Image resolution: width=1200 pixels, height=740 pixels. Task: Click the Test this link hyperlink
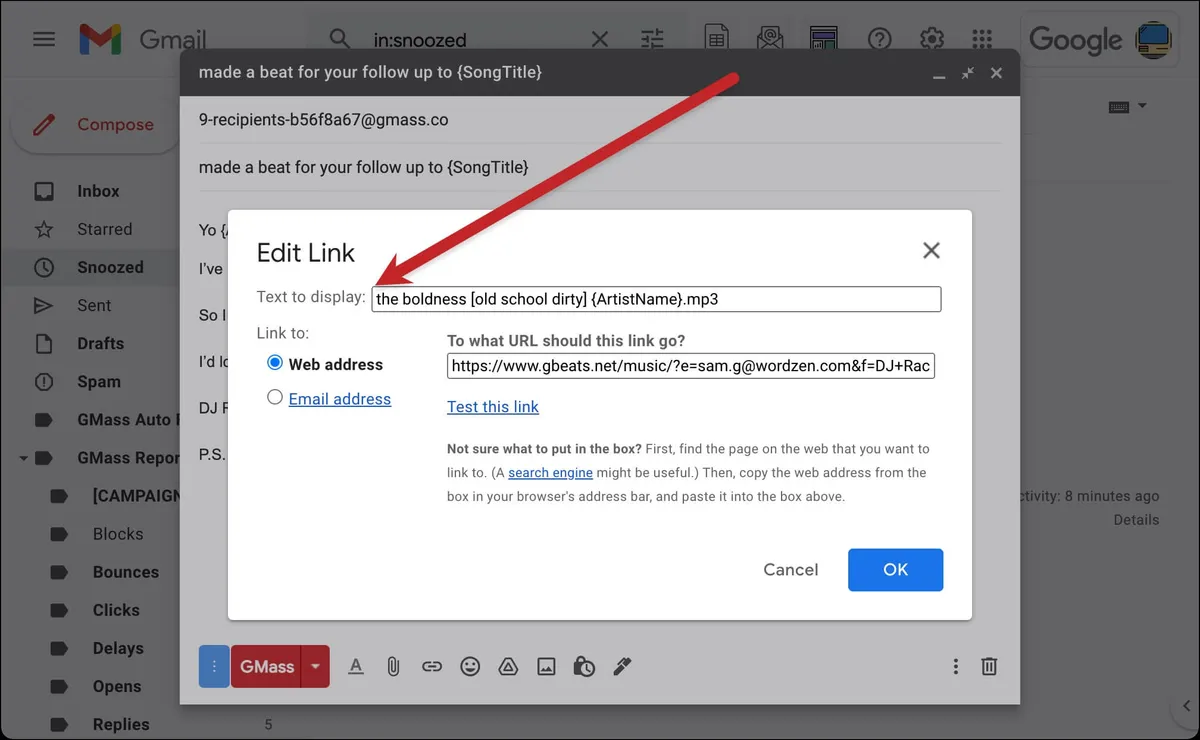click(492, 406)
